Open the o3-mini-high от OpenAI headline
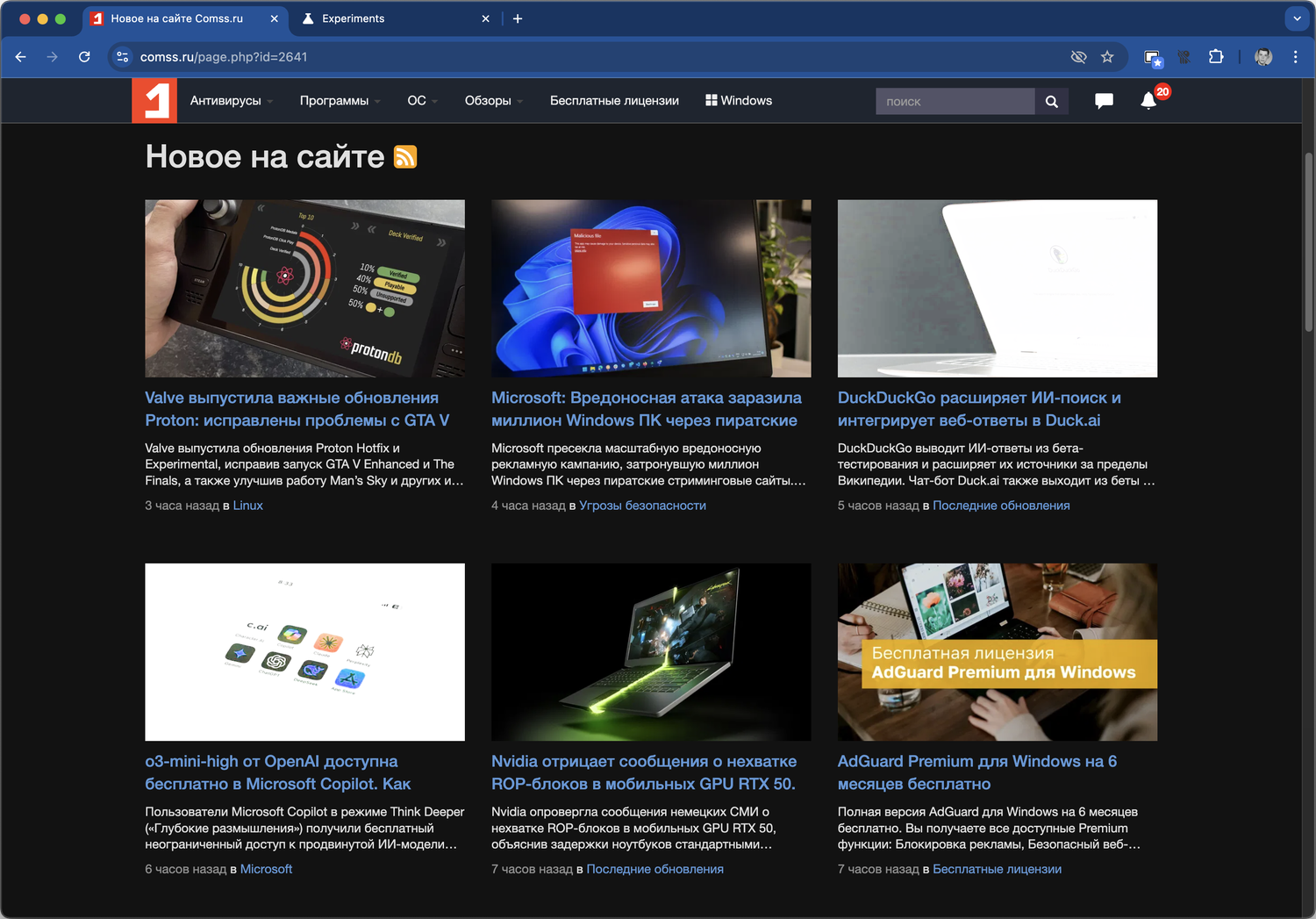Viewport: 1316px width, 919px height. [x=278, y=772]
